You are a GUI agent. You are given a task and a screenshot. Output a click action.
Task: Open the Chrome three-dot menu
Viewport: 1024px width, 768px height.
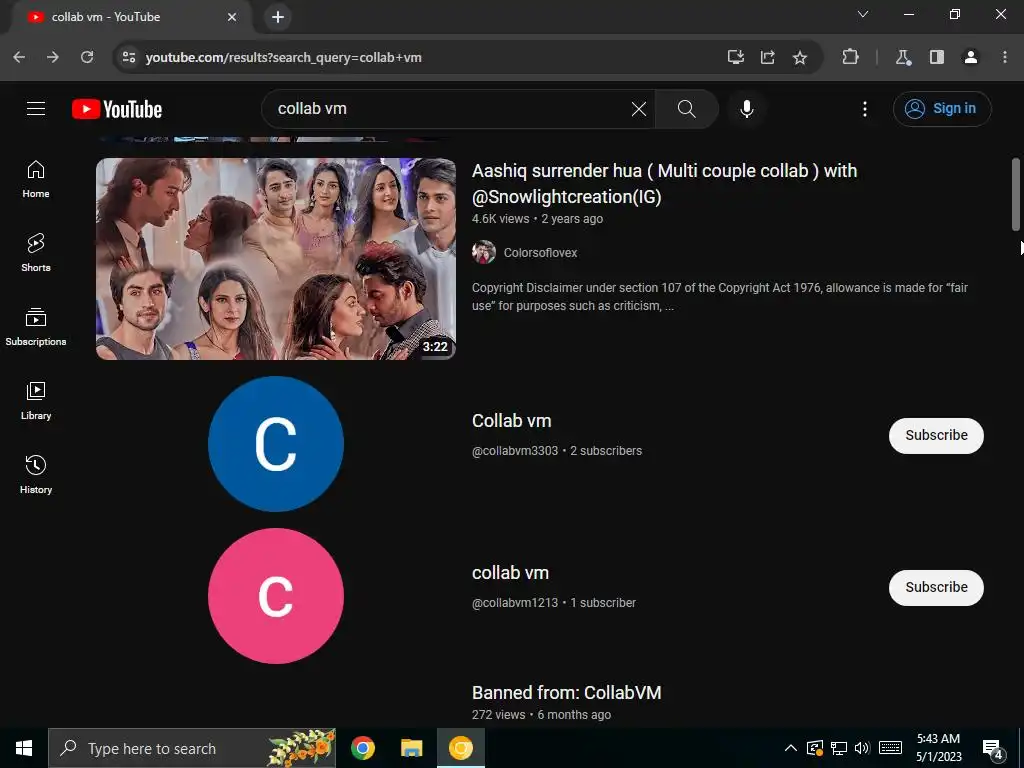point(1005,57)
